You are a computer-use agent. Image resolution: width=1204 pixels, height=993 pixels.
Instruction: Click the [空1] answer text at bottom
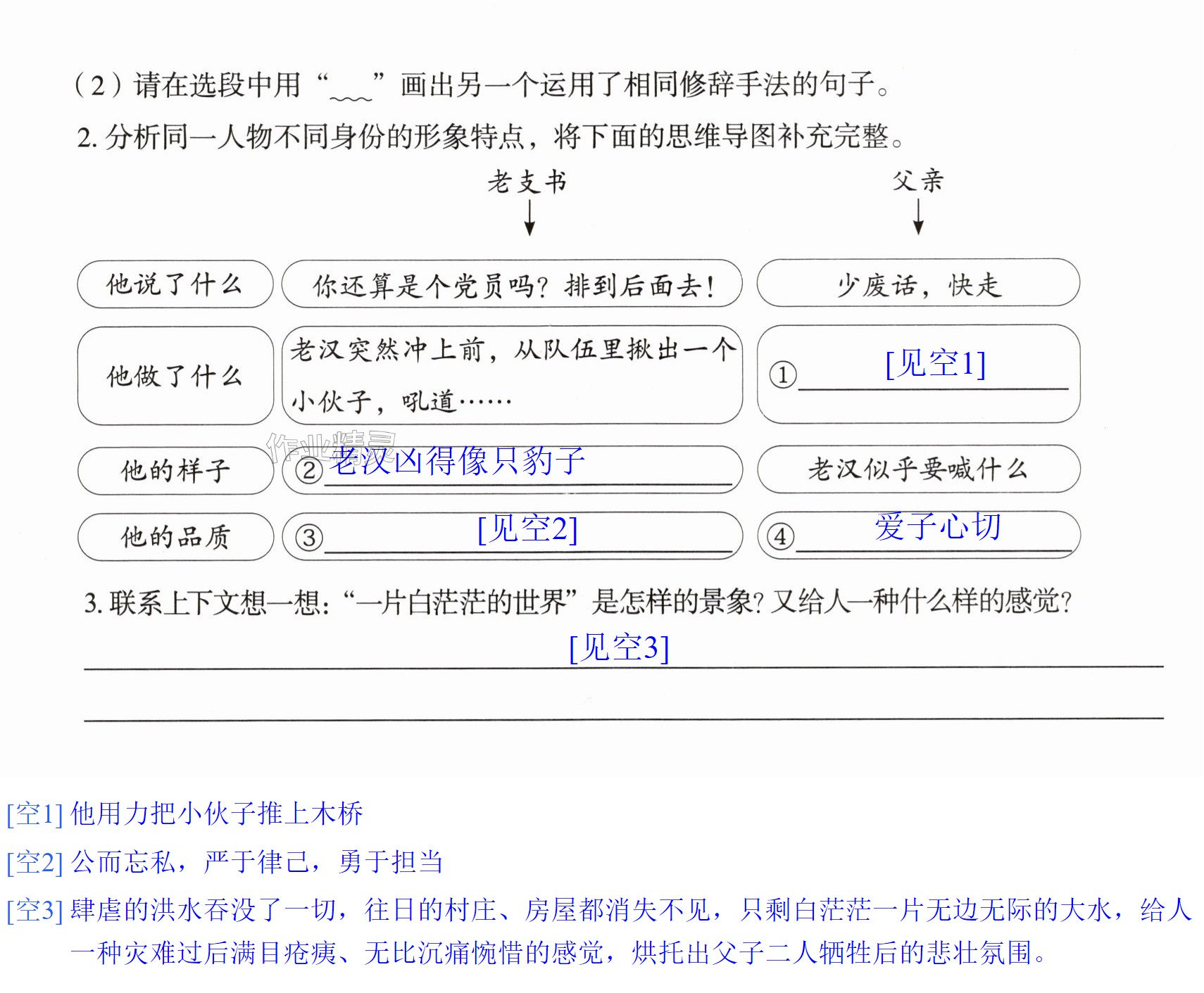[184, 814]
